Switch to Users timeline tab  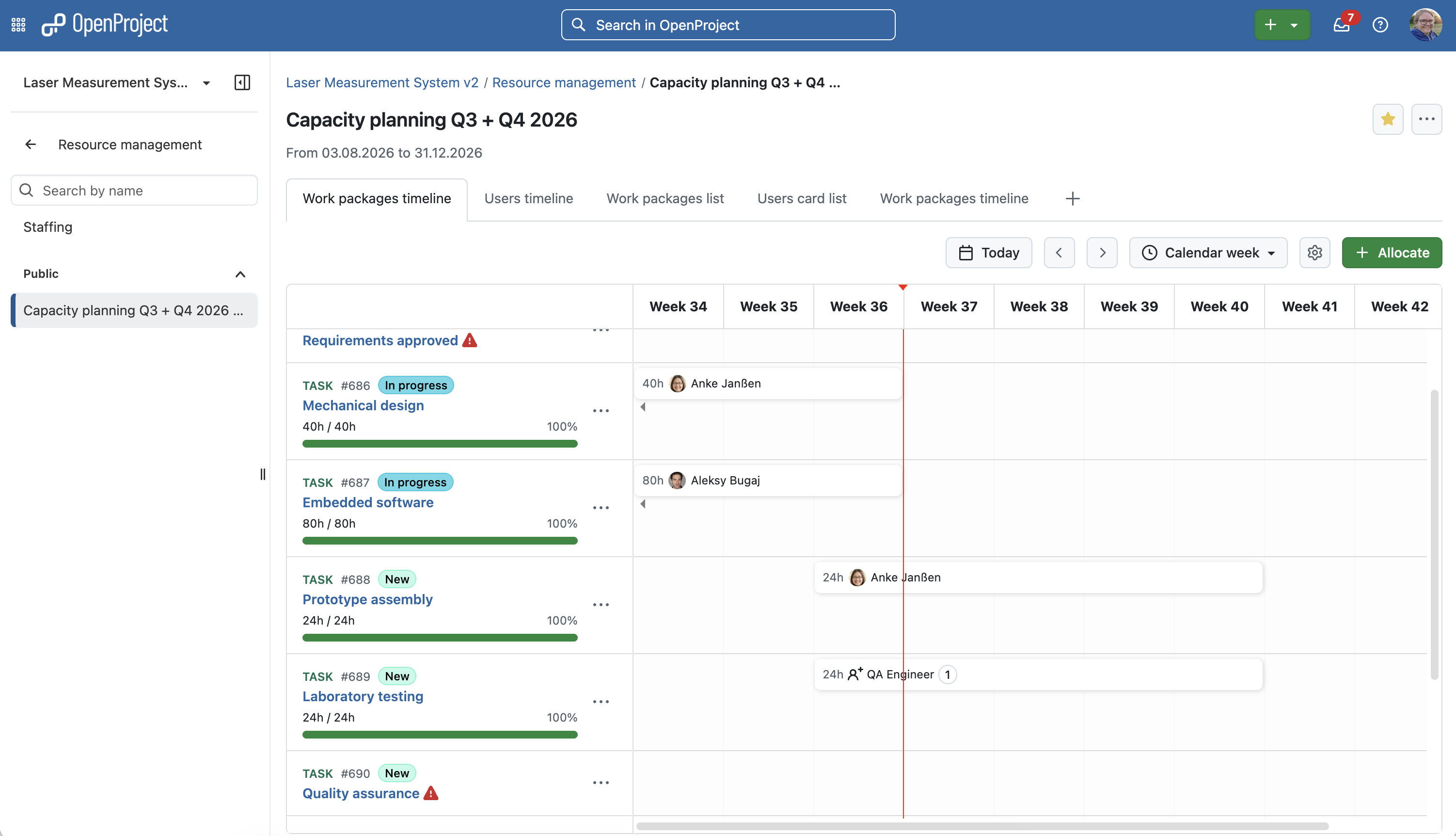(x=529, y=199)
